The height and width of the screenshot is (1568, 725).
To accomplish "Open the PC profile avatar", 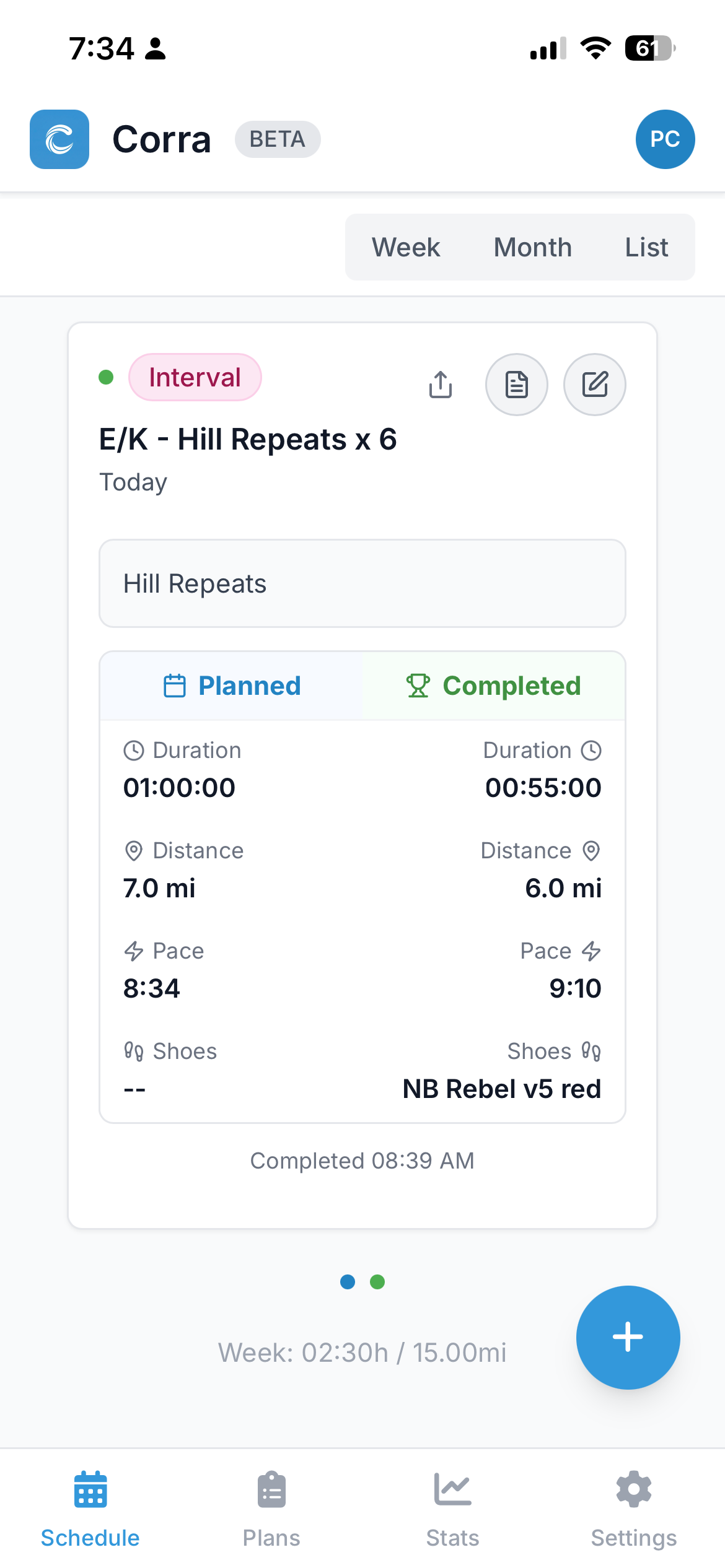I will click(x=666, y=139).
